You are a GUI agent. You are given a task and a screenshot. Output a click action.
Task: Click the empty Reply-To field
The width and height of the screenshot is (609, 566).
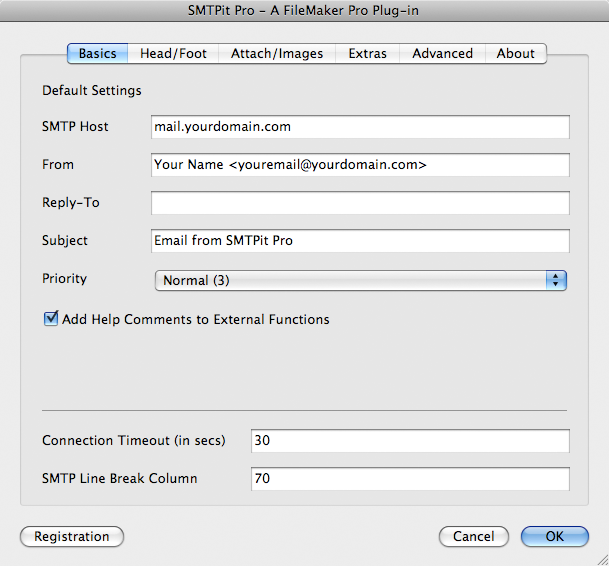[x=360, y=203]
